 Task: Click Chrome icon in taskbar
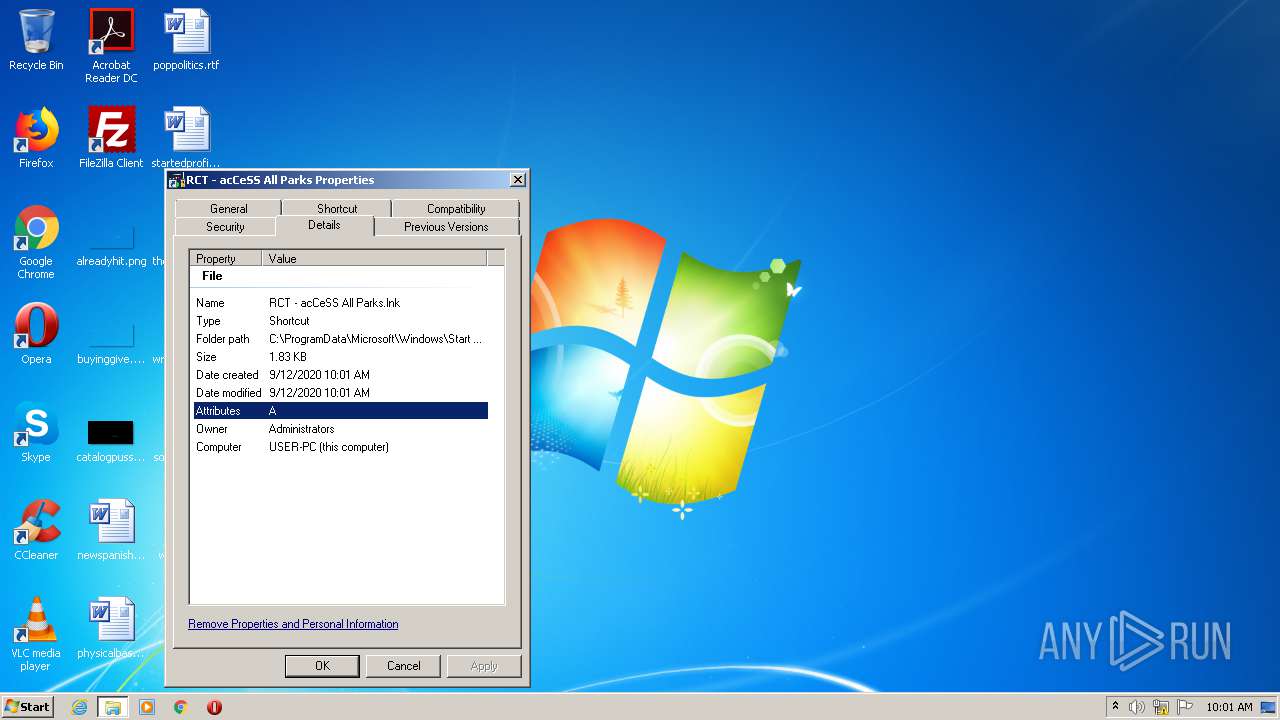coord(181,707)
